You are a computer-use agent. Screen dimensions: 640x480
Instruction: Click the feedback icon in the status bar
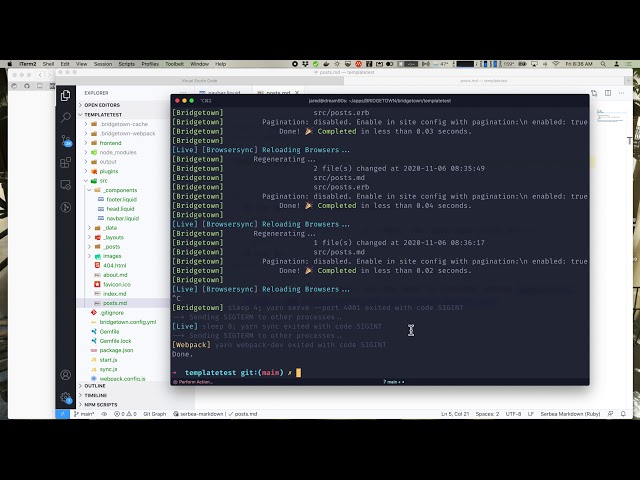[611, 414]
